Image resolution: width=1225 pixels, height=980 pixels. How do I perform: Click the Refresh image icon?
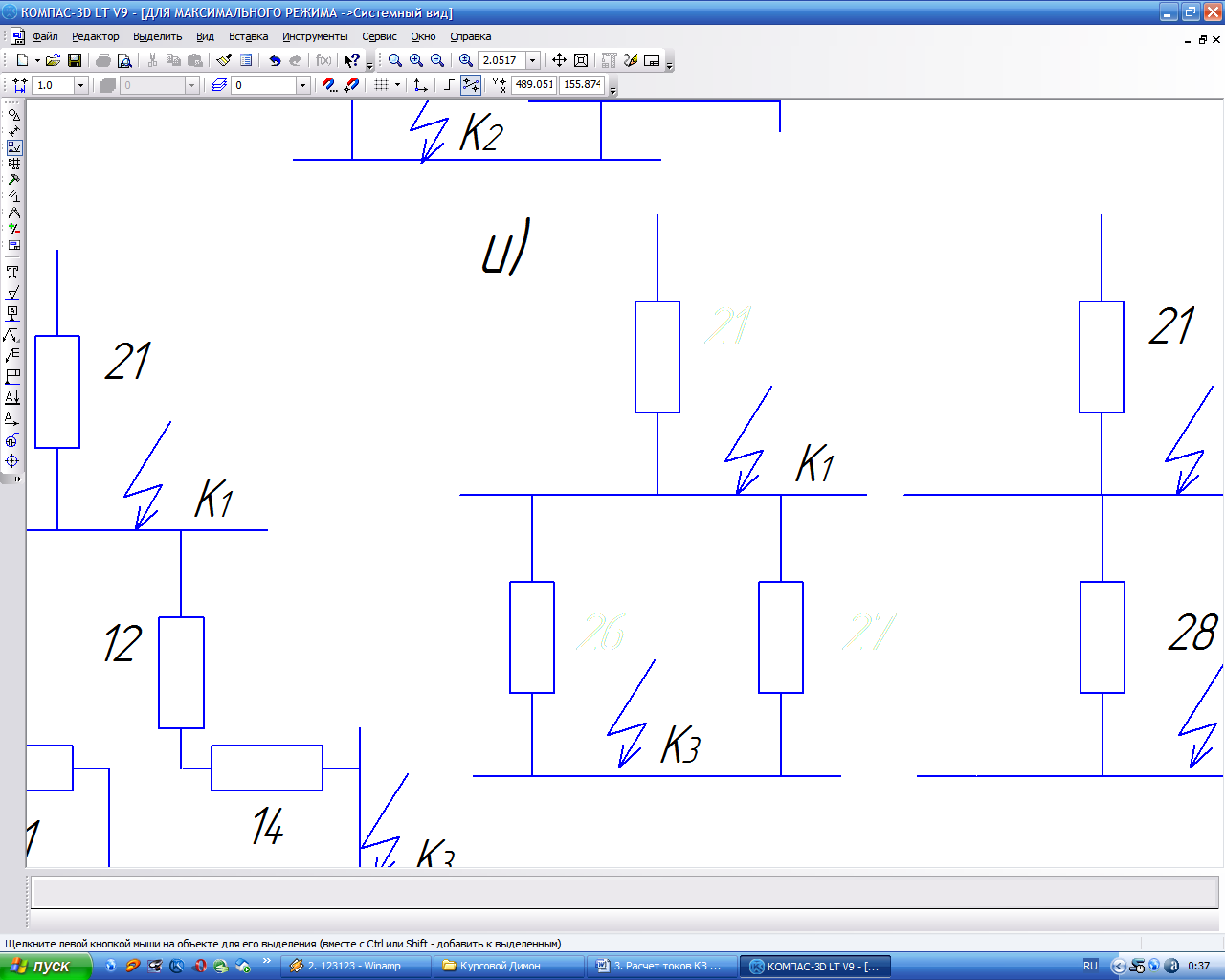pos(631,60)
